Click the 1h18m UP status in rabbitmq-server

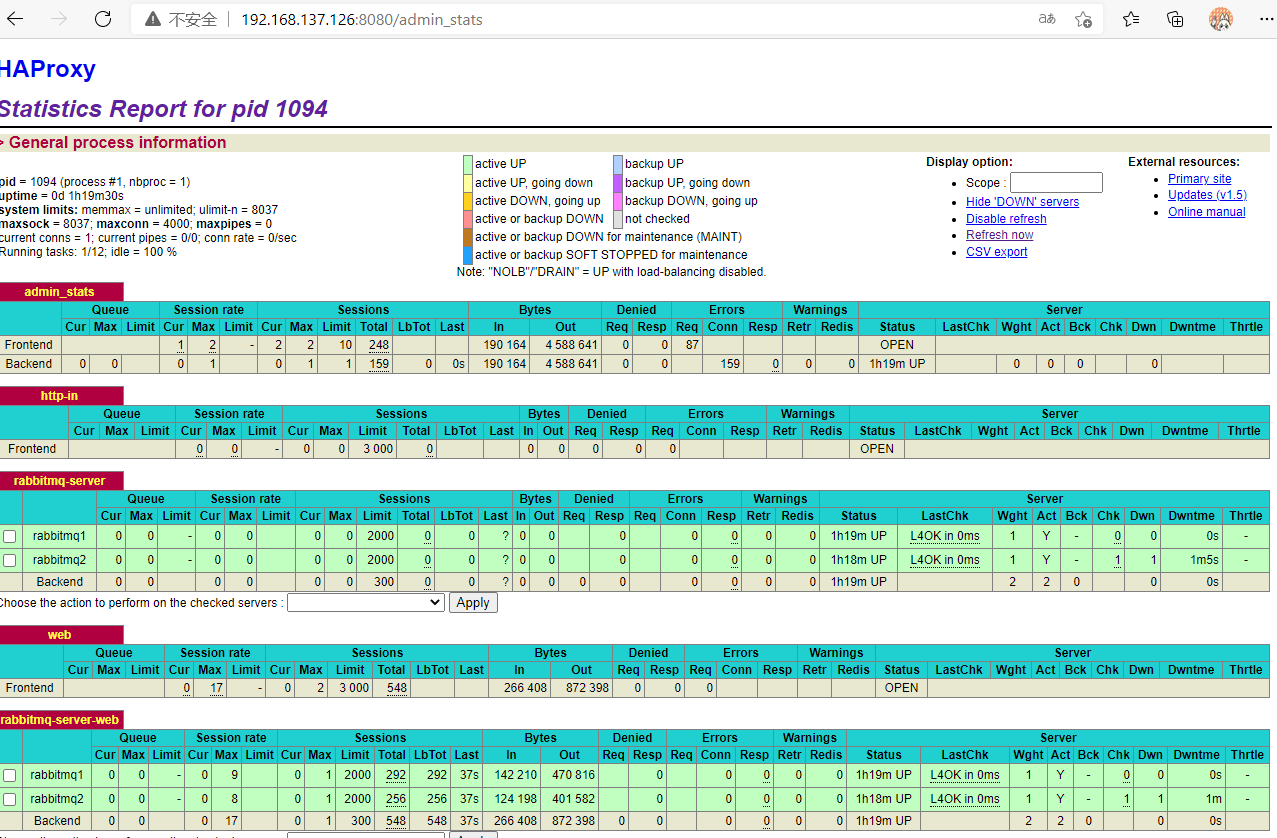[858, 560]
